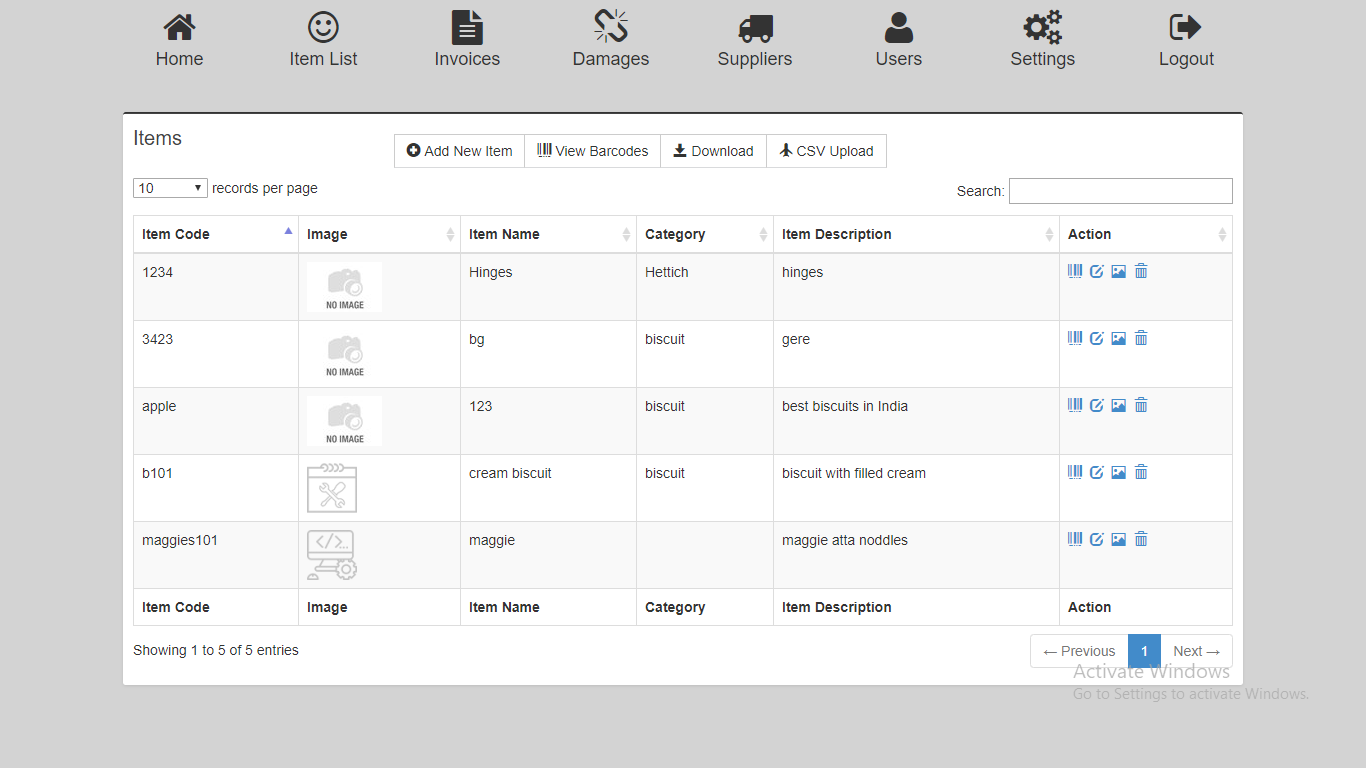
Task: Click the image icon for b101 row
Action: tap(1119, 472)
